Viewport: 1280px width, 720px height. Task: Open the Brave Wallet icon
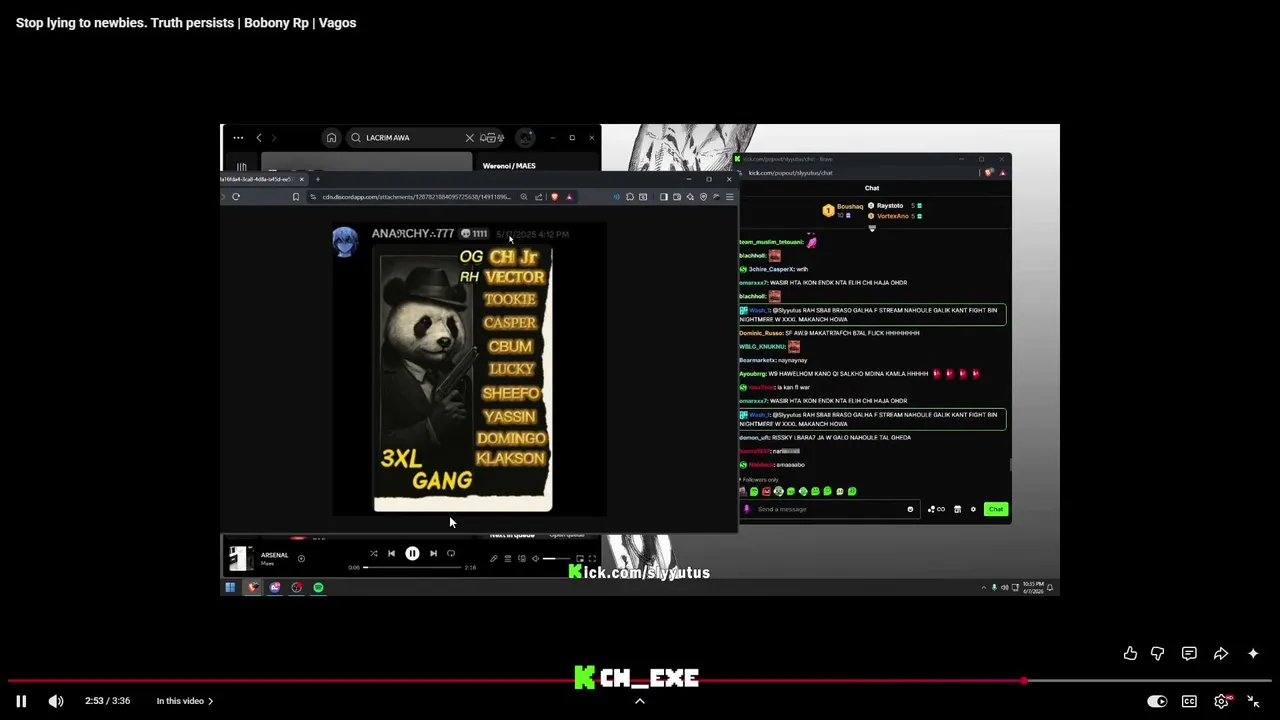tap(677, 197)
